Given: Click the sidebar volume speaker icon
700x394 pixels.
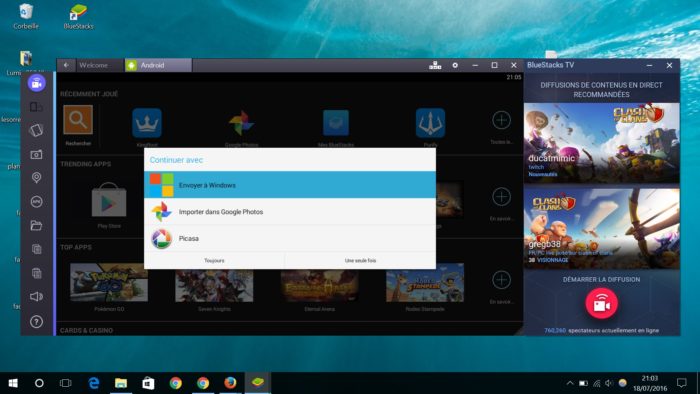Looking at the screenshot, I should (x=36, y=297).
